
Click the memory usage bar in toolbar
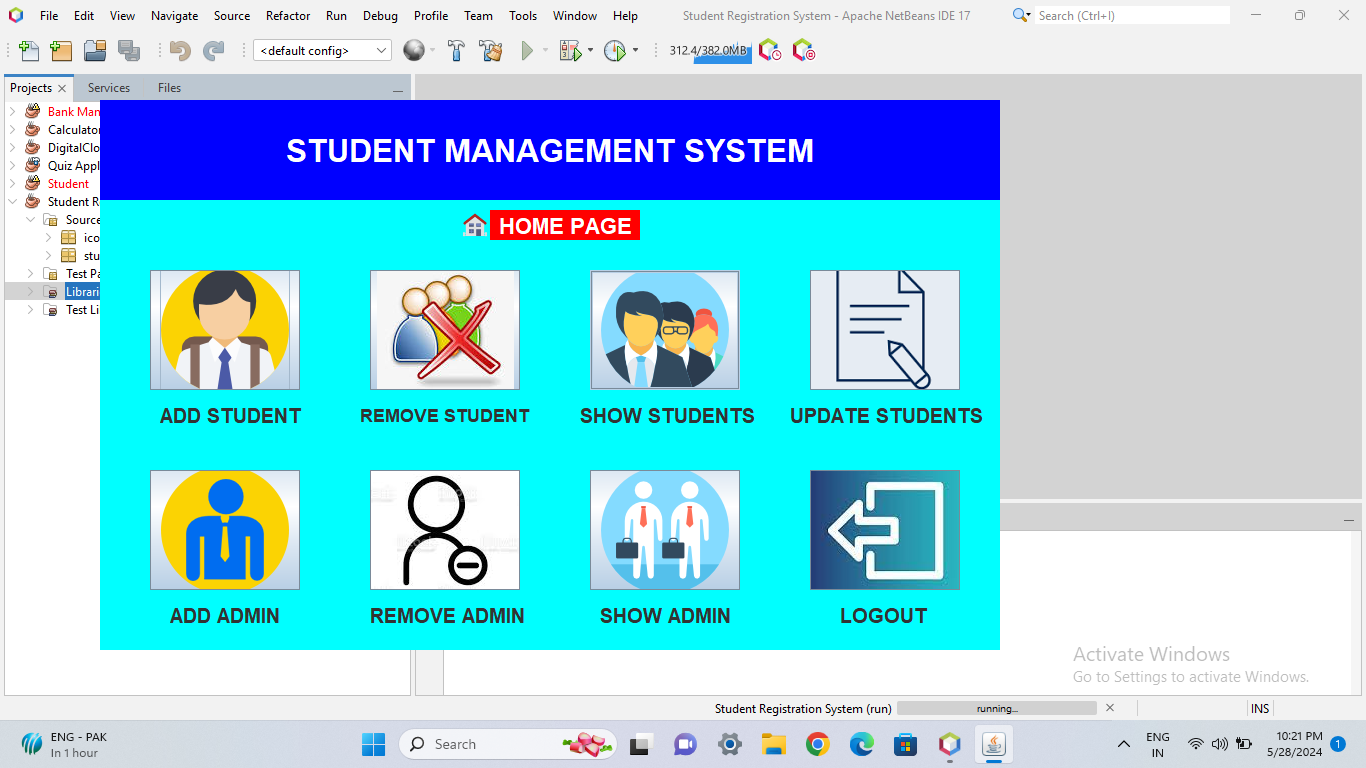click(709, 51)
